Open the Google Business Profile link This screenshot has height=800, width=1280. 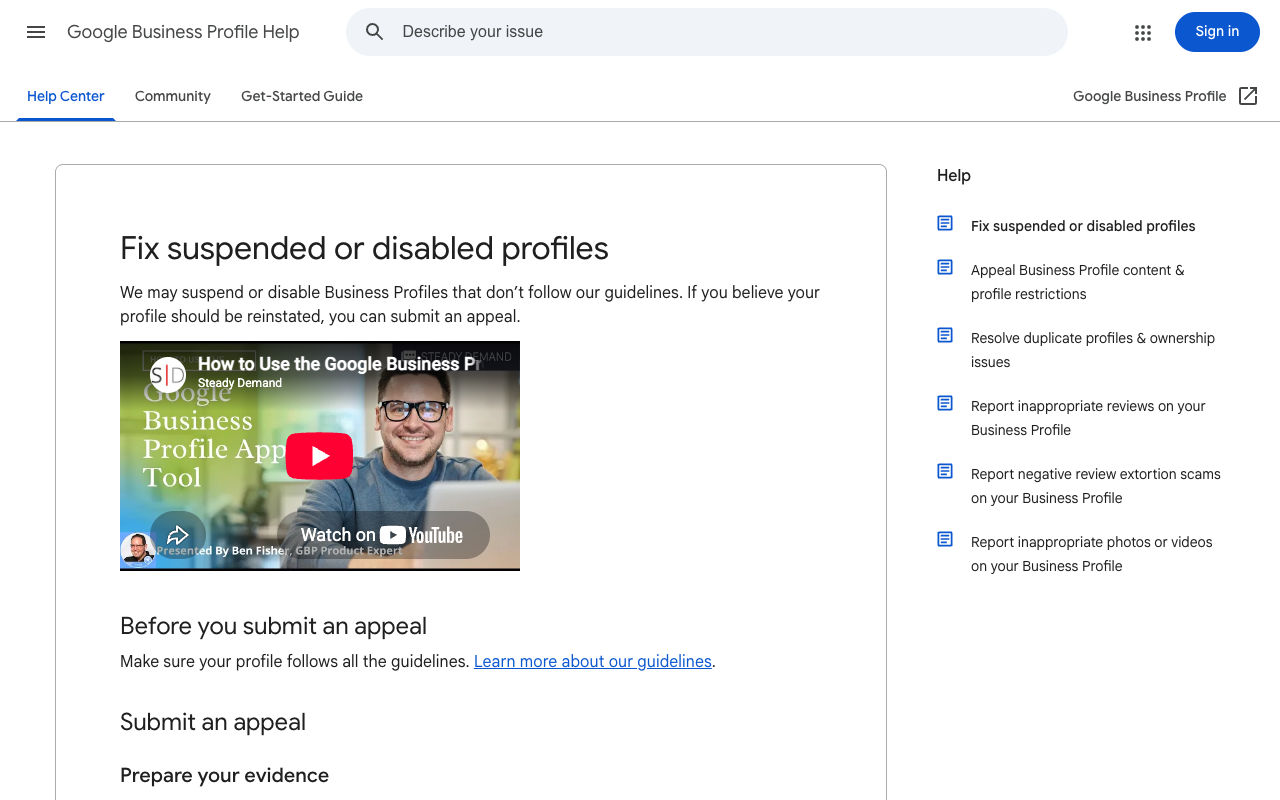click(x=1149, y=96)
